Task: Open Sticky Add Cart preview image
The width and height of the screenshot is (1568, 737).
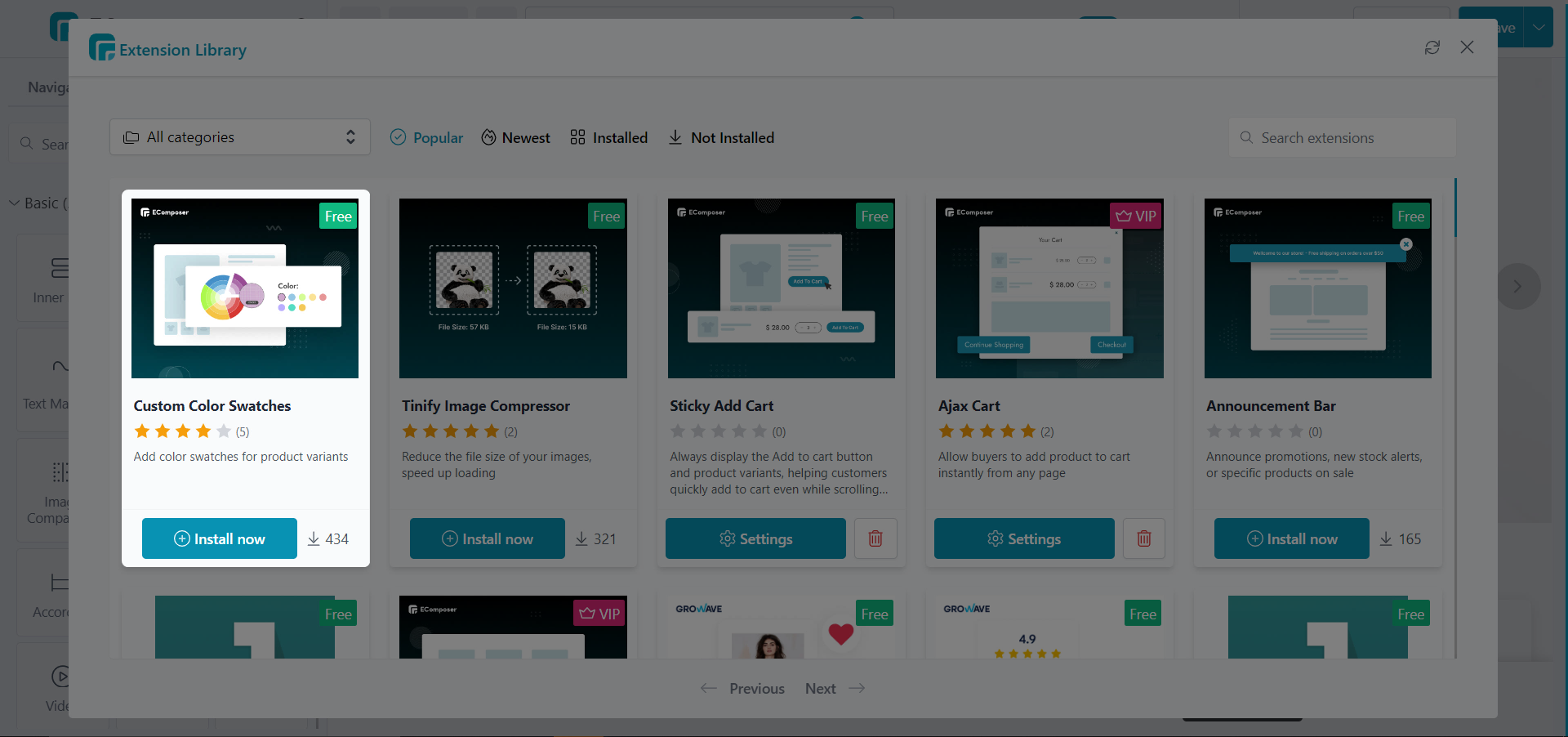Action: coord(782,288)
